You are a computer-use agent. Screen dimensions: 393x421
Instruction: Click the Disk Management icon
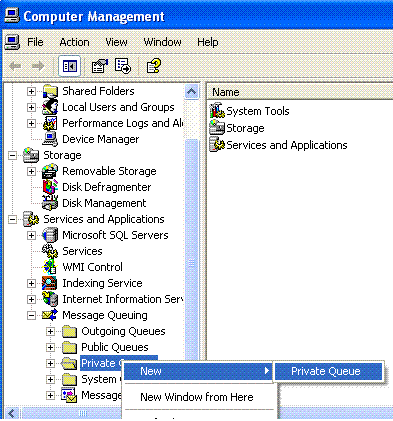point(50,203)
